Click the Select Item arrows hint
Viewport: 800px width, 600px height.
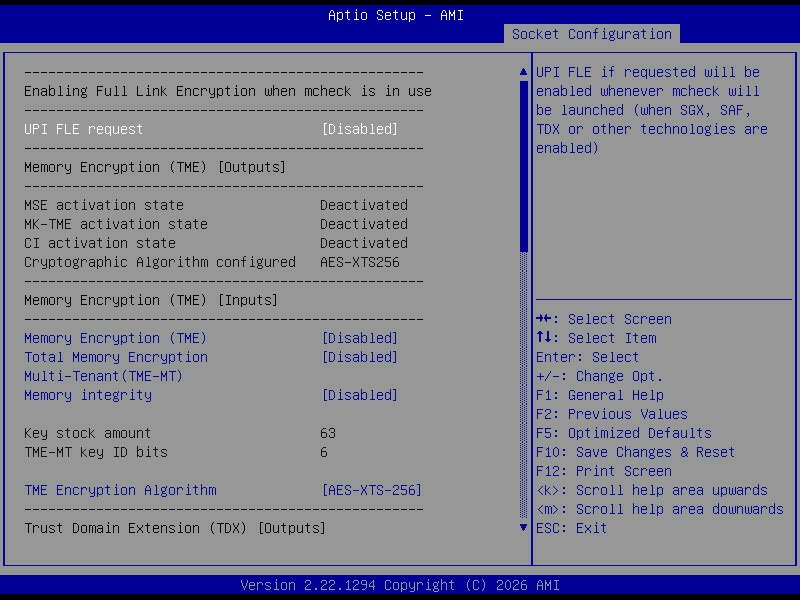tap(596, 338)
